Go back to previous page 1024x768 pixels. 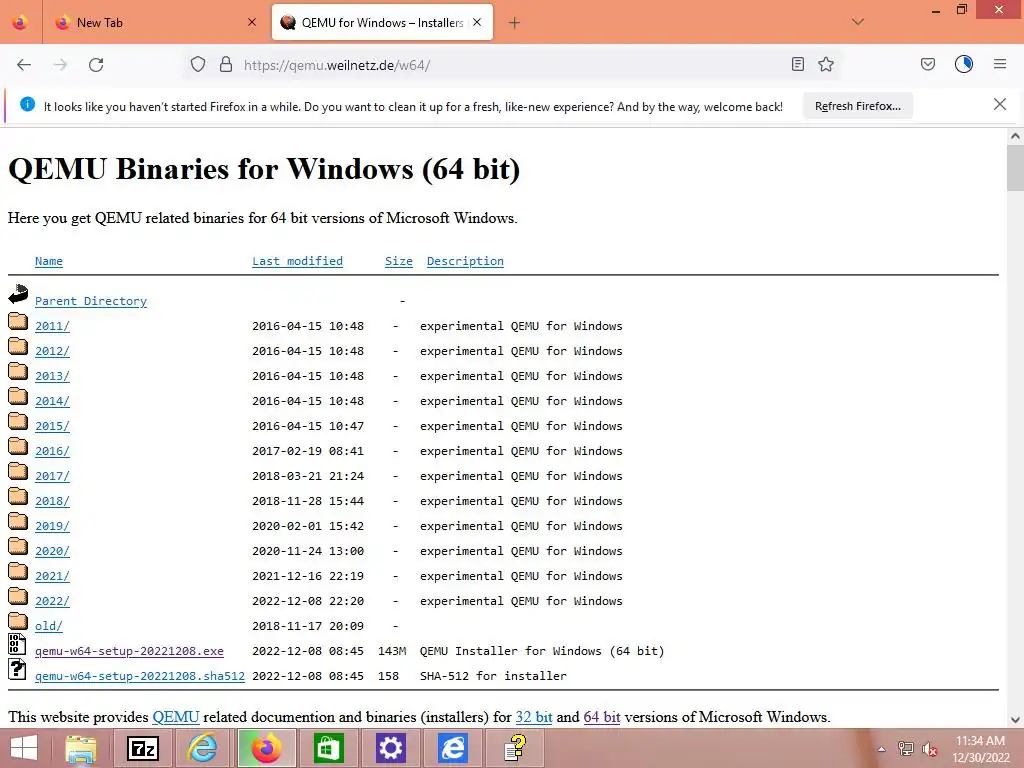(24, 65)
